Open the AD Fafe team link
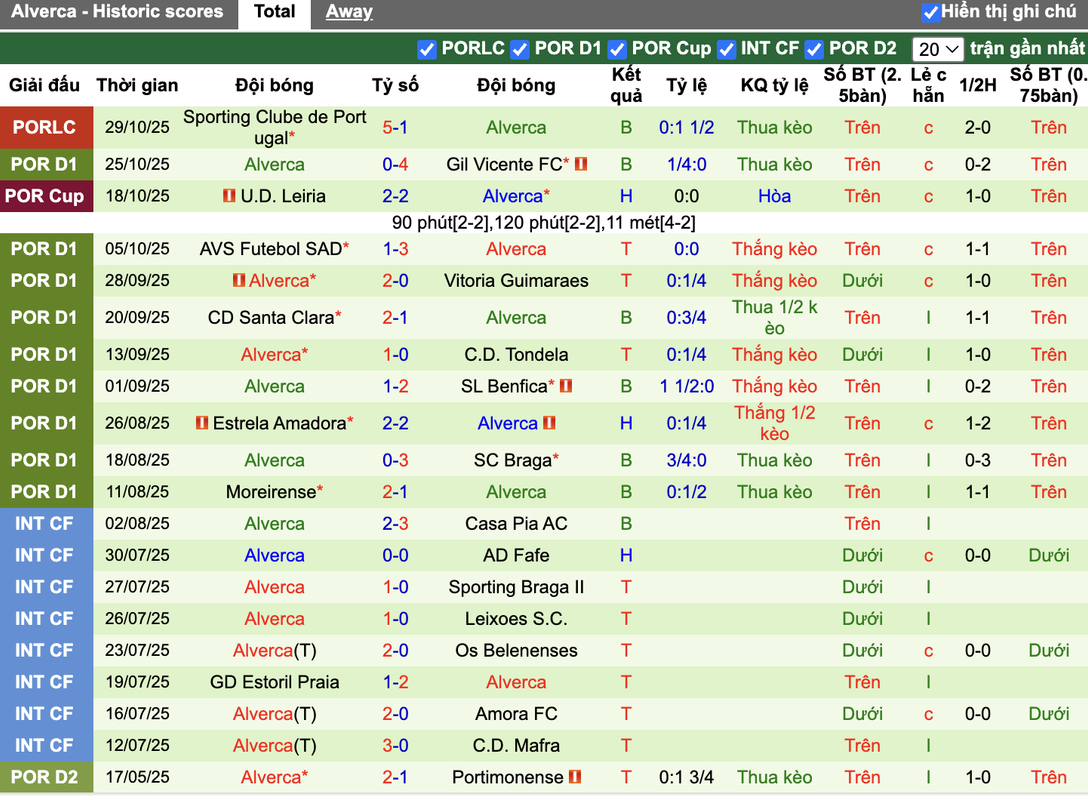 pos(516,556)
